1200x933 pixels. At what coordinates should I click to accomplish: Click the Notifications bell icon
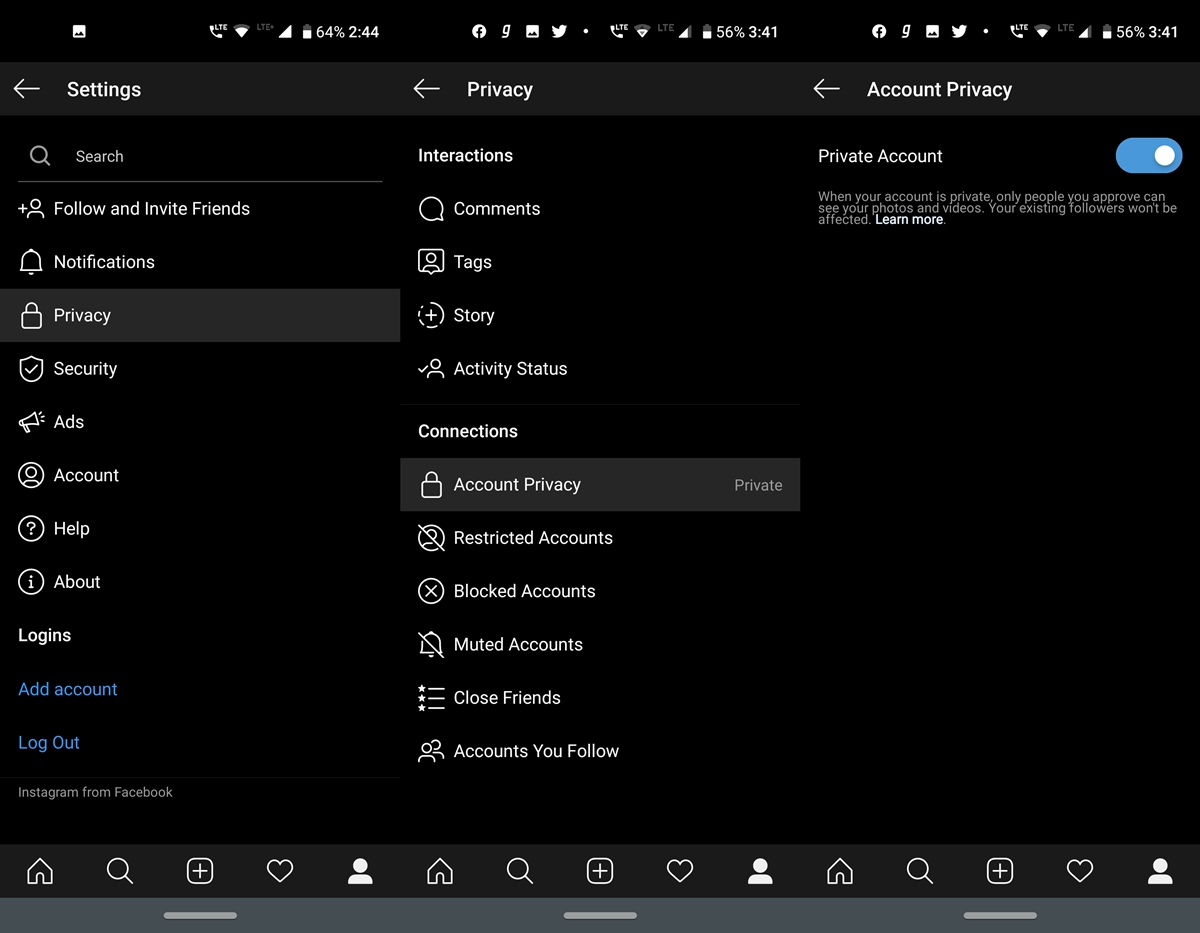point(31,262)
